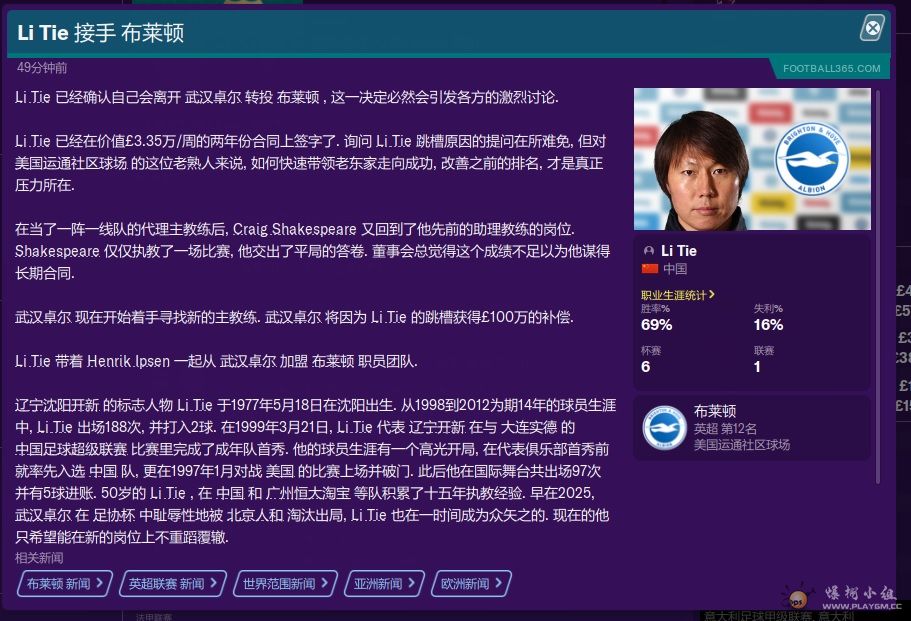Open 亚洲新闻 related news
The height and width of the screenshot is (621, 911).
pos(385,583)
